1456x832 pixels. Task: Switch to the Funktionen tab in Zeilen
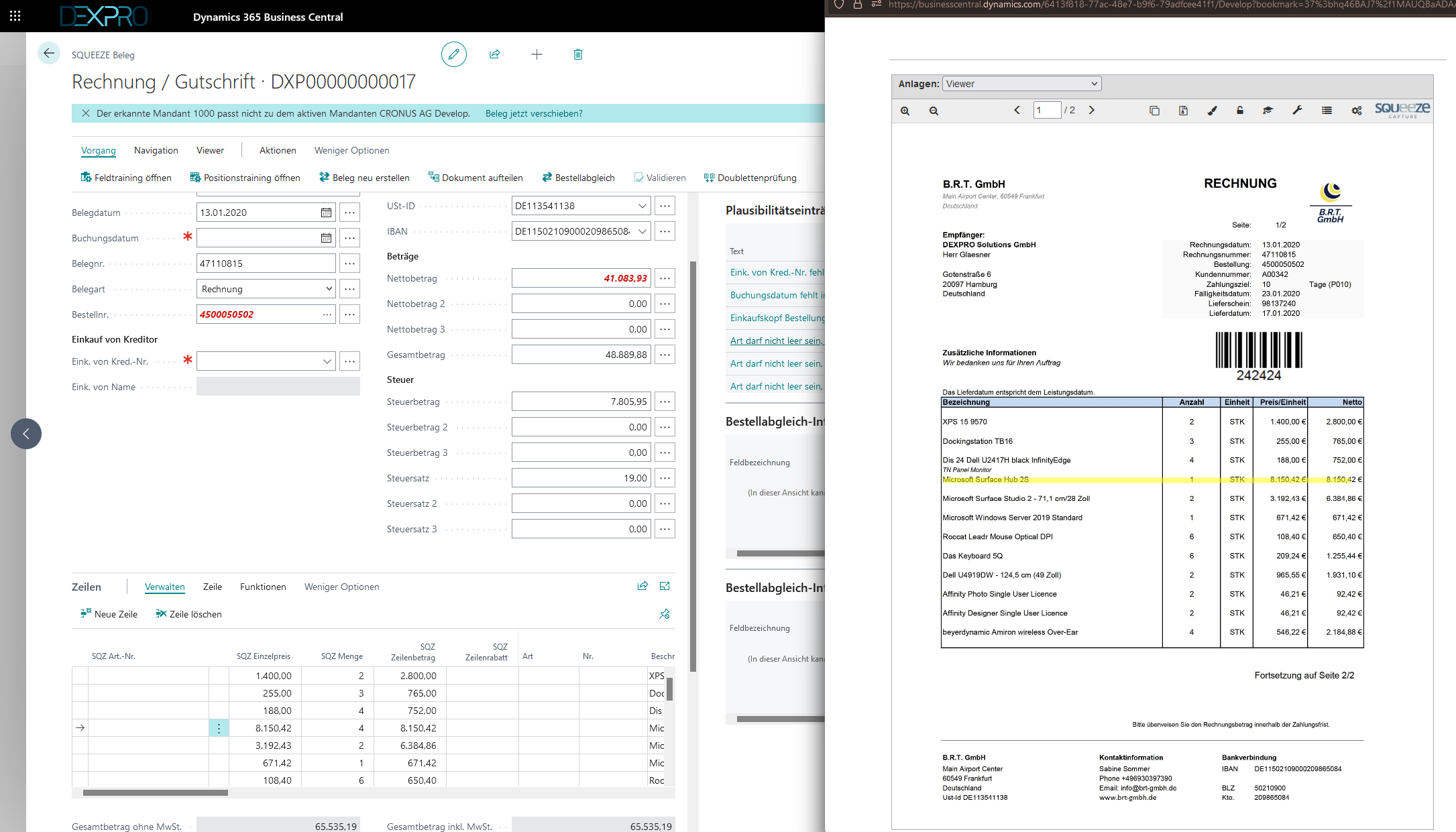[x=263, y=587]
